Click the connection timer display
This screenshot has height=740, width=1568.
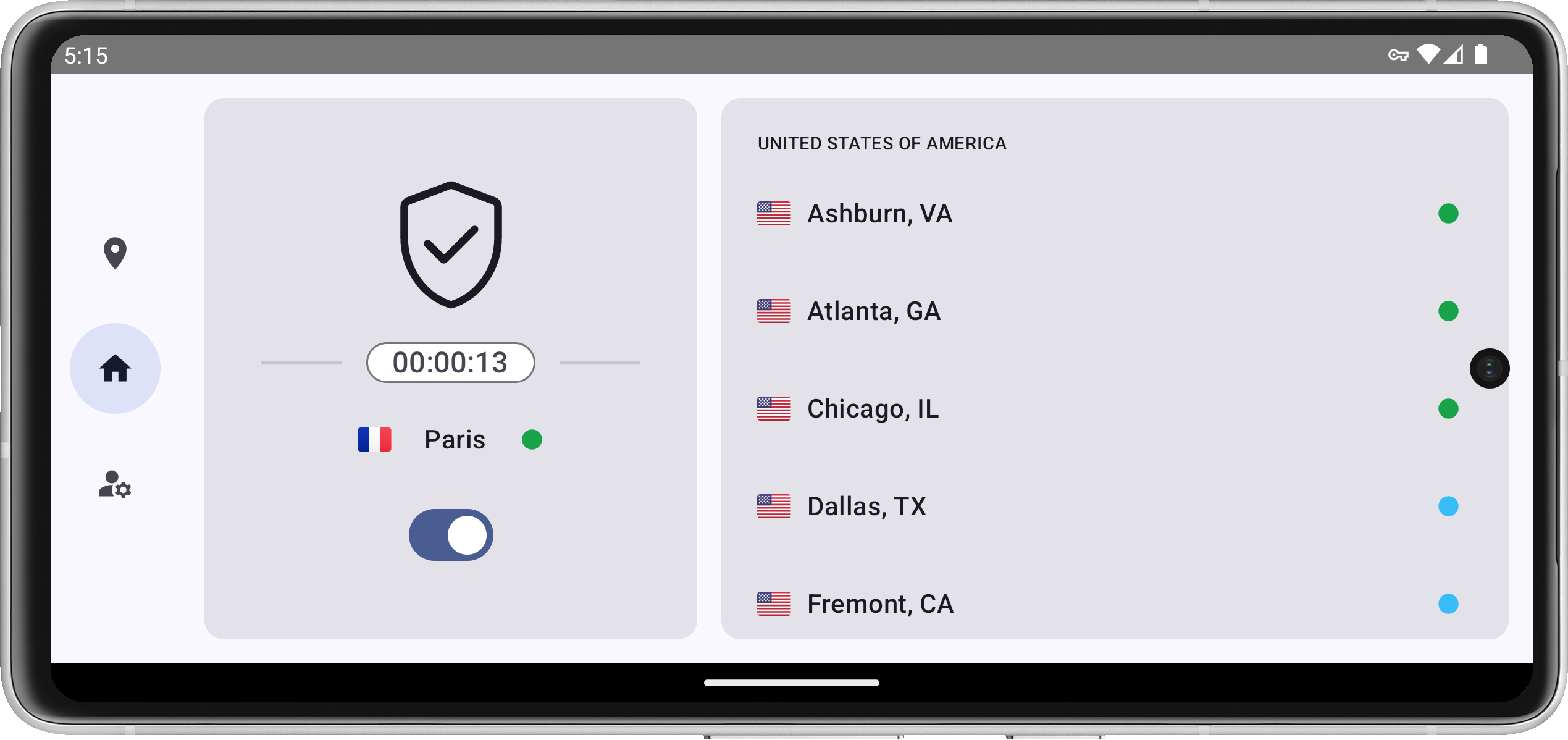click(x=451, y=363)
